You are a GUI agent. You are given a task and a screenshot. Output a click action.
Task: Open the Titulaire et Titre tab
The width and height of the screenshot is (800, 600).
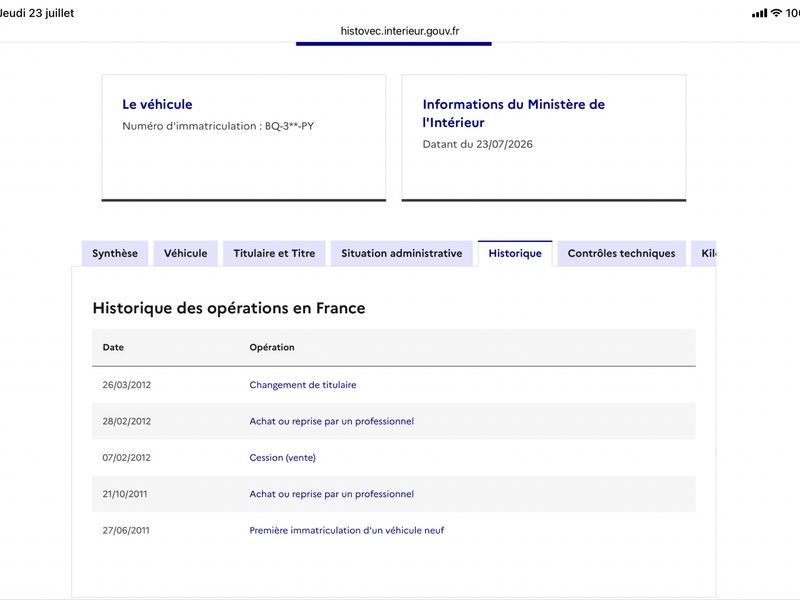point(274,253)
